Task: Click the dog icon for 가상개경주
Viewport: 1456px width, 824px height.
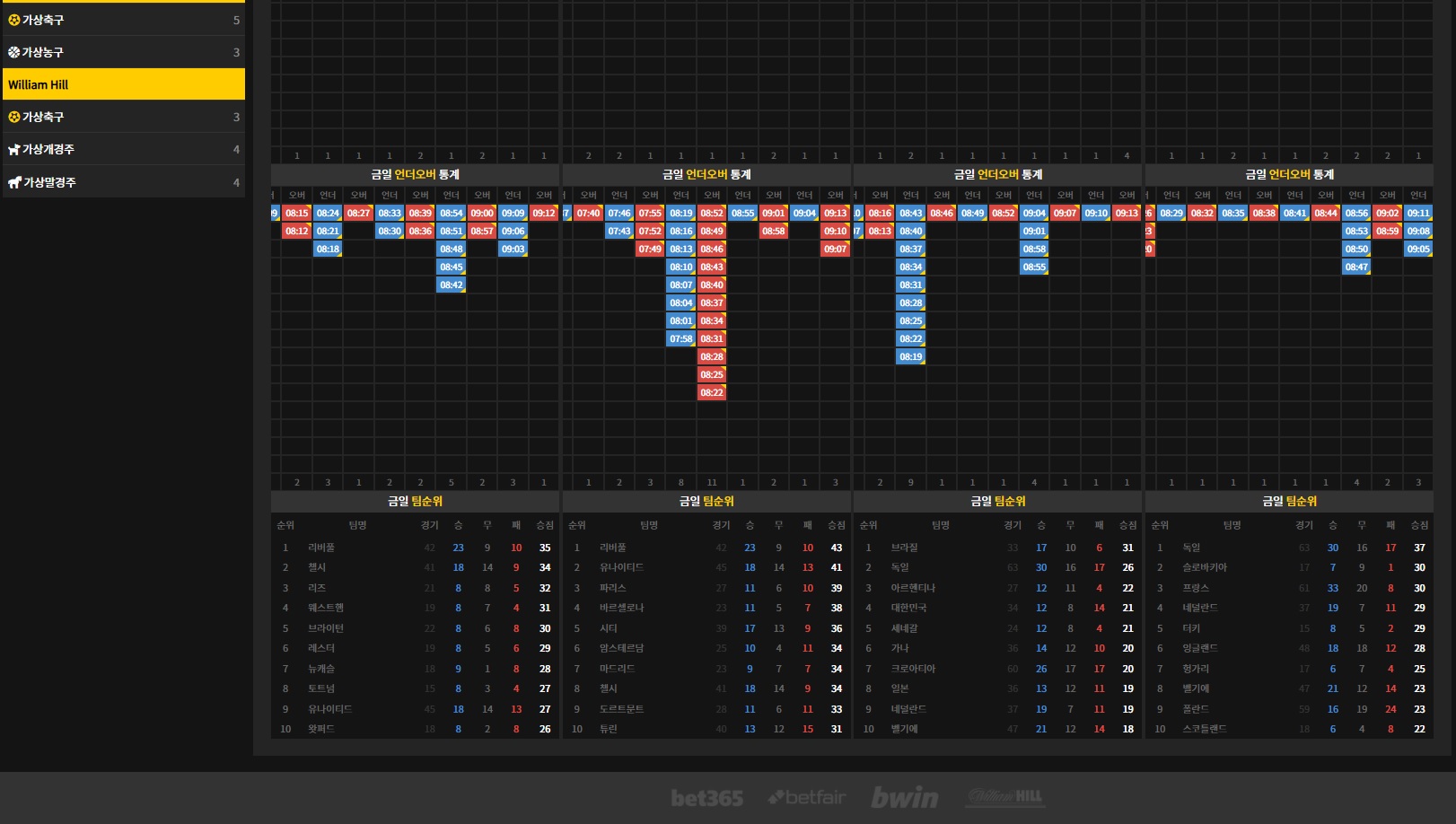Action: (x=13, y=150)
